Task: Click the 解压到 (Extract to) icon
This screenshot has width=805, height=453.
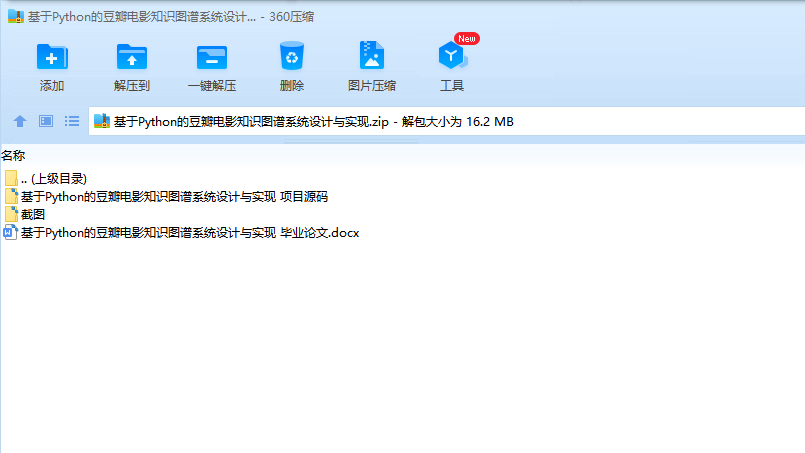Action: (132, 56)
